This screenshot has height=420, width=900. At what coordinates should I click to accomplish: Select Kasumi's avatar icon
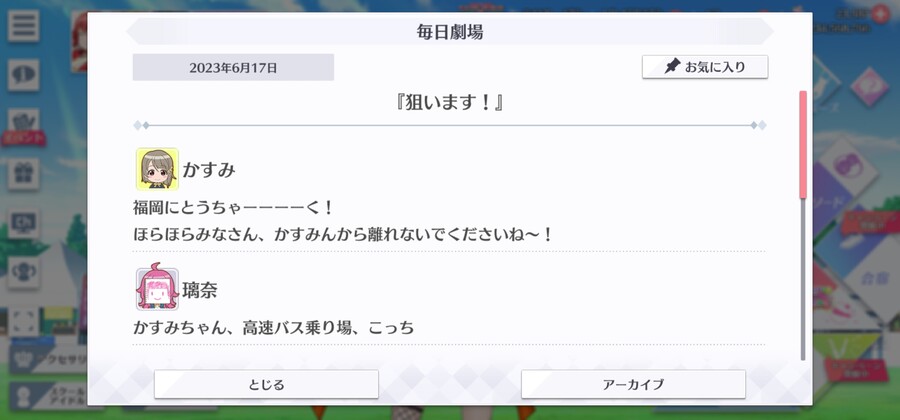click(x=157, y=169)
